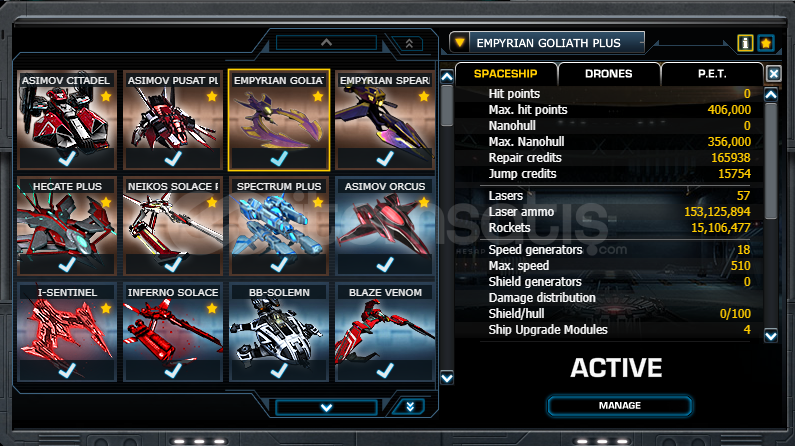Click the single down chevron below ship grid

click(327, 407)
